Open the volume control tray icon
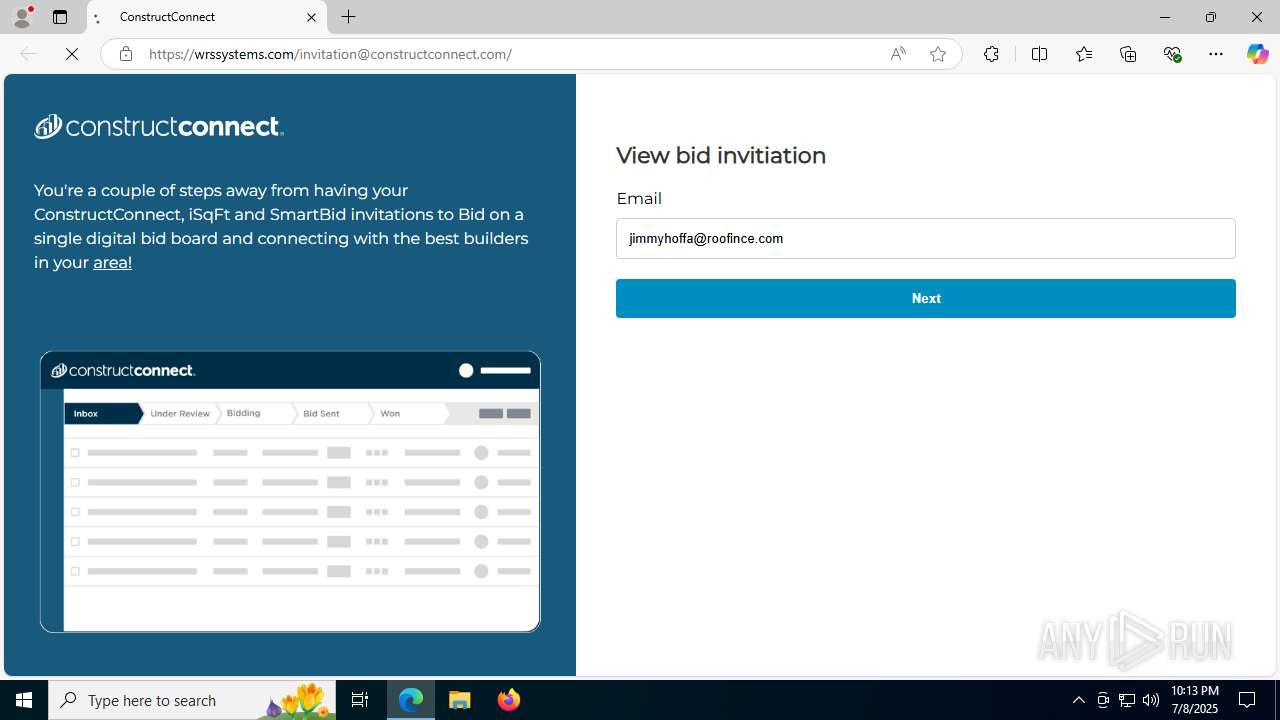This screenshot has width=1280, height=720. (1151, 700)
